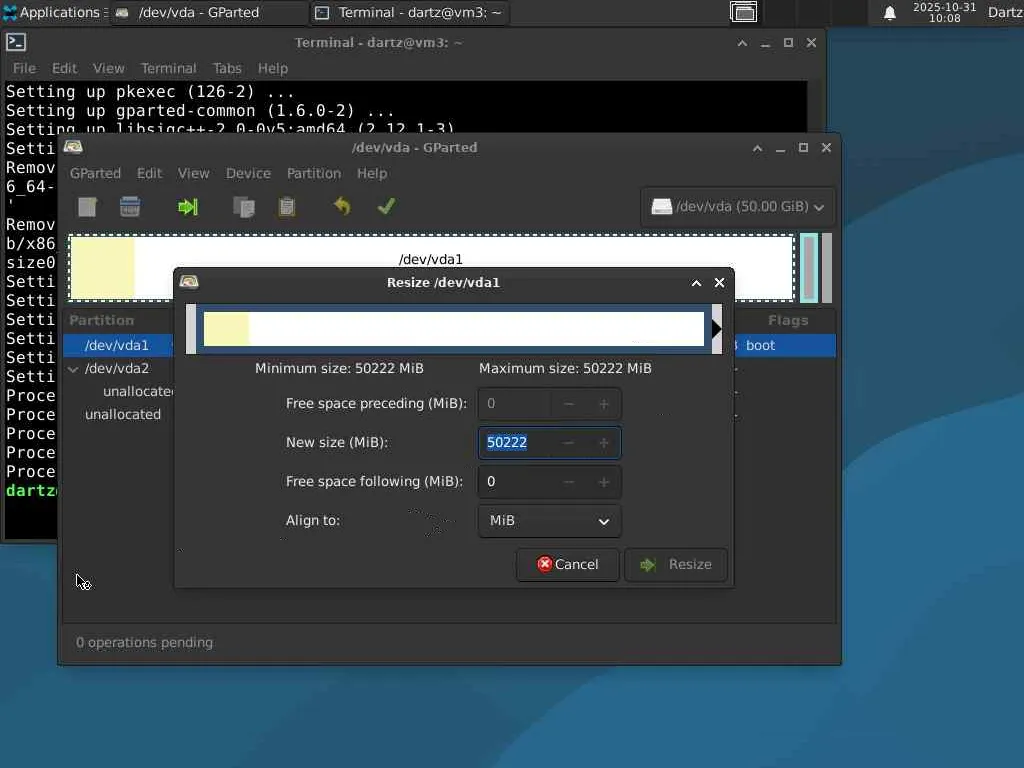Image resolution: width=1024 pixels, height=768 pixels.
Task: Click the terminal icon in Terminal title bar
Action: pyautogui.click(x=16, y=42)
